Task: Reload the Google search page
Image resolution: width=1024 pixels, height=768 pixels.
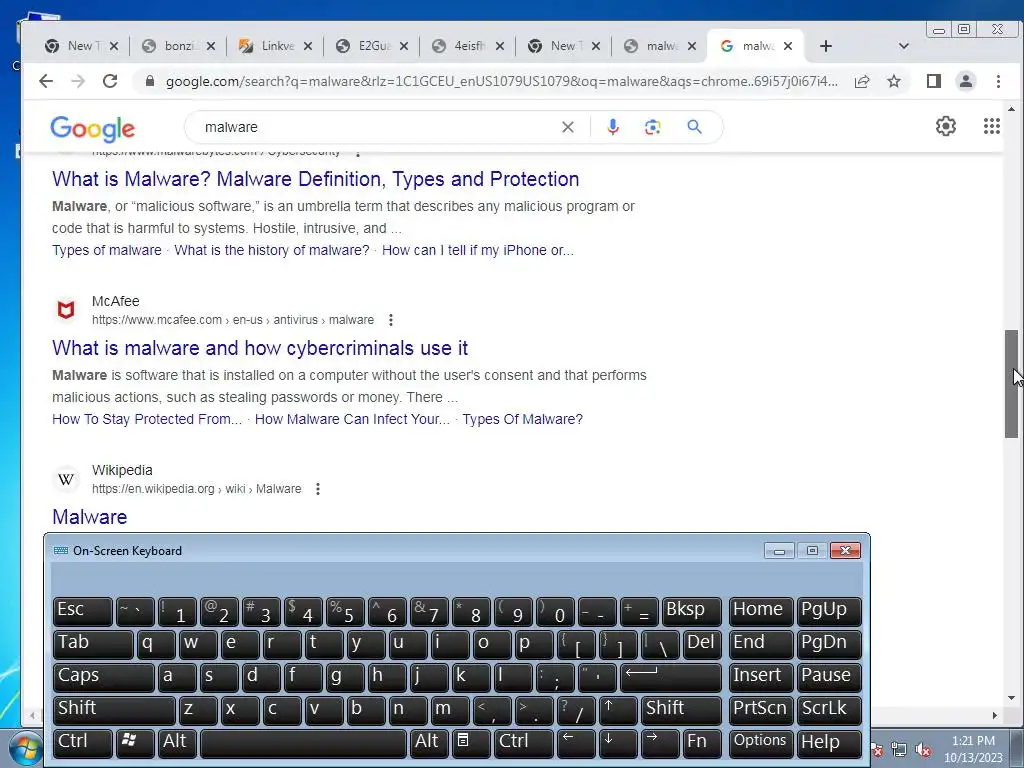Action: 110,81
